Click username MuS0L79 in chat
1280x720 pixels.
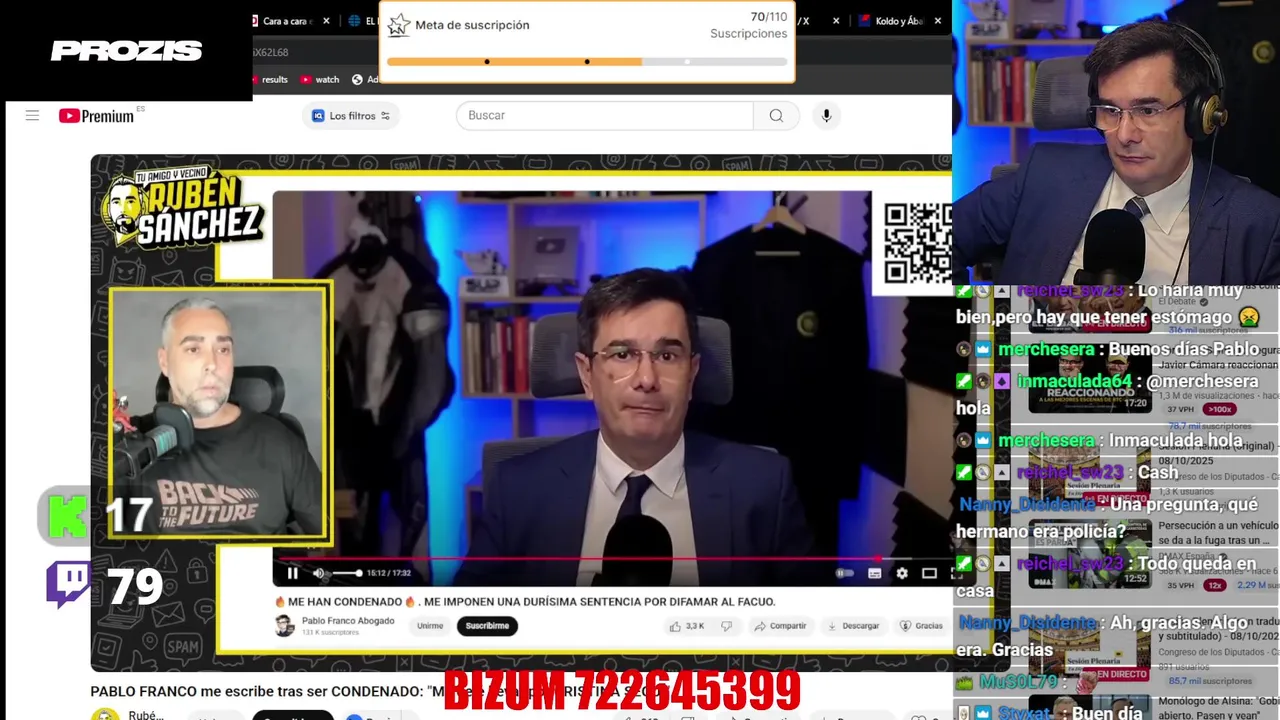[1018, 682]
